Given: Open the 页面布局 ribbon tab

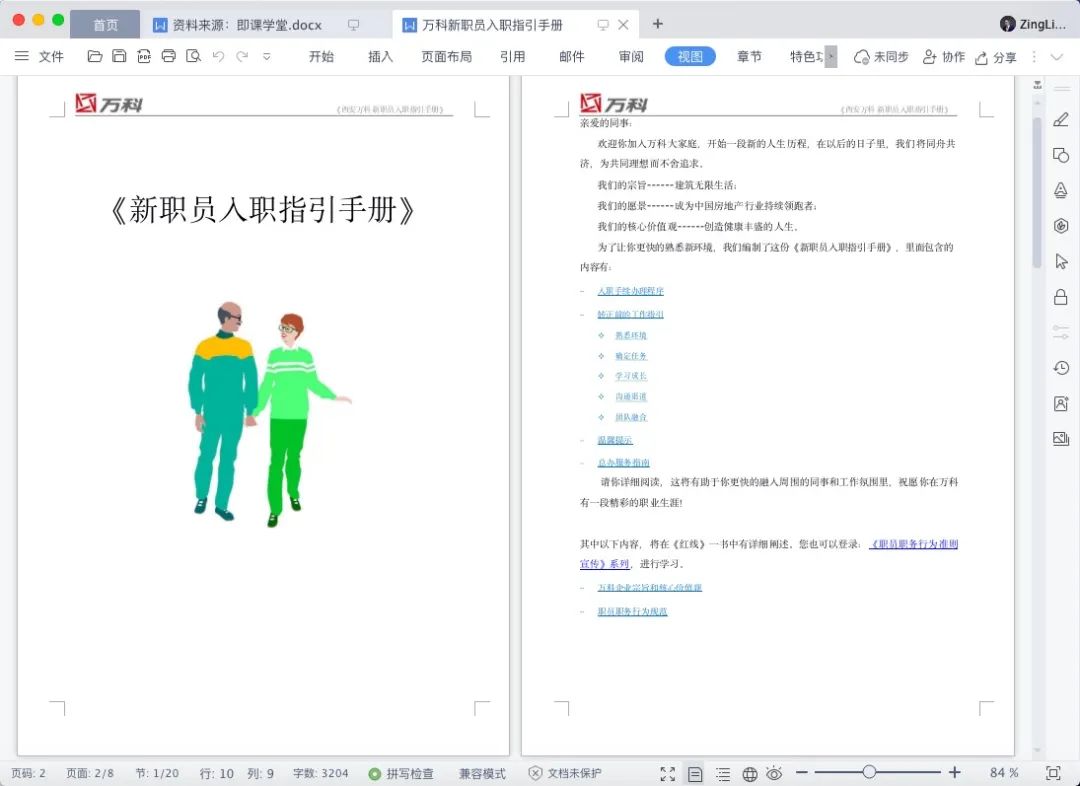Looking at the screenshot, I should pyautogui.click(x=446, y=56).
